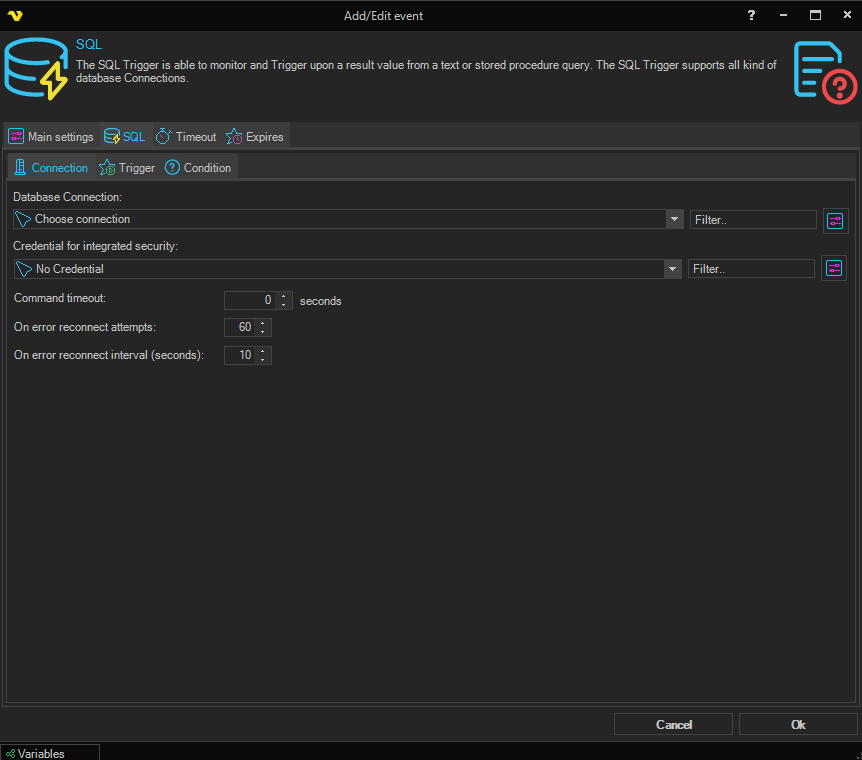Open the Condition sub-tab
This screenshot has width=862, height=760.
[x=199, y=168]
